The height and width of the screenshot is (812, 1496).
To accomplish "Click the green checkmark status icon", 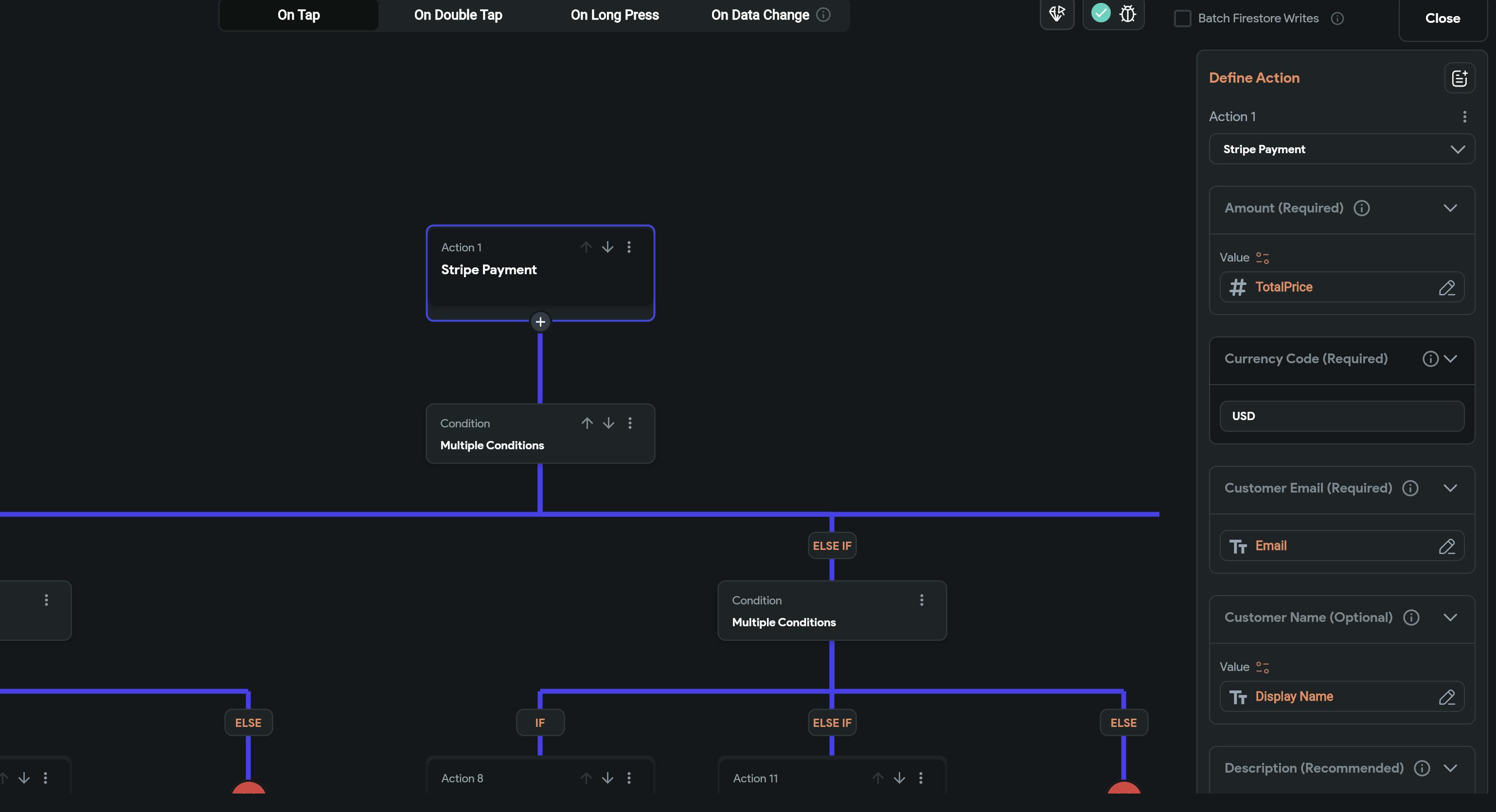I will coord(1100,13).
